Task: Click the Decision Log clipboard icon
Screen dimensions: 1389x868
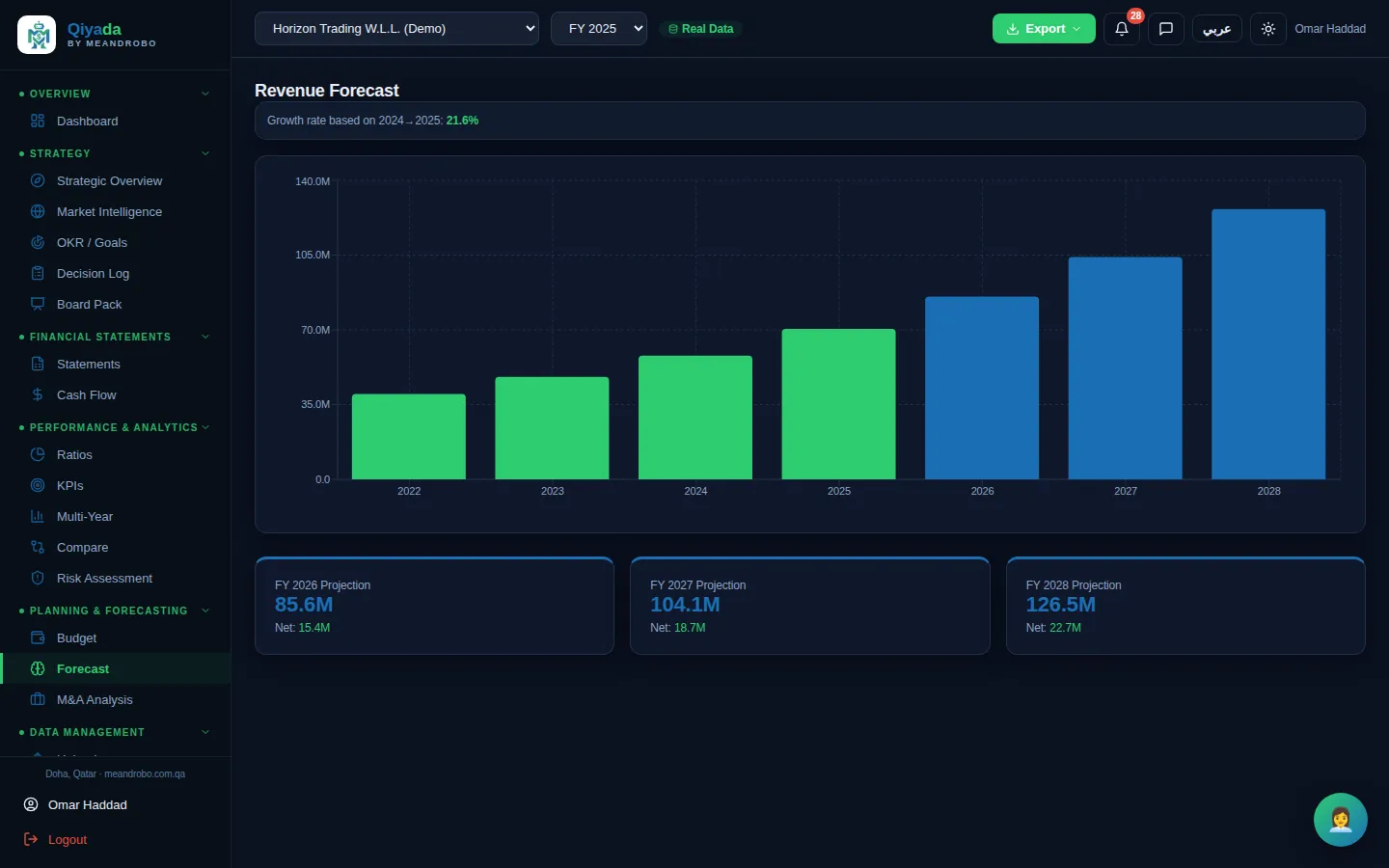Action: 38,273
